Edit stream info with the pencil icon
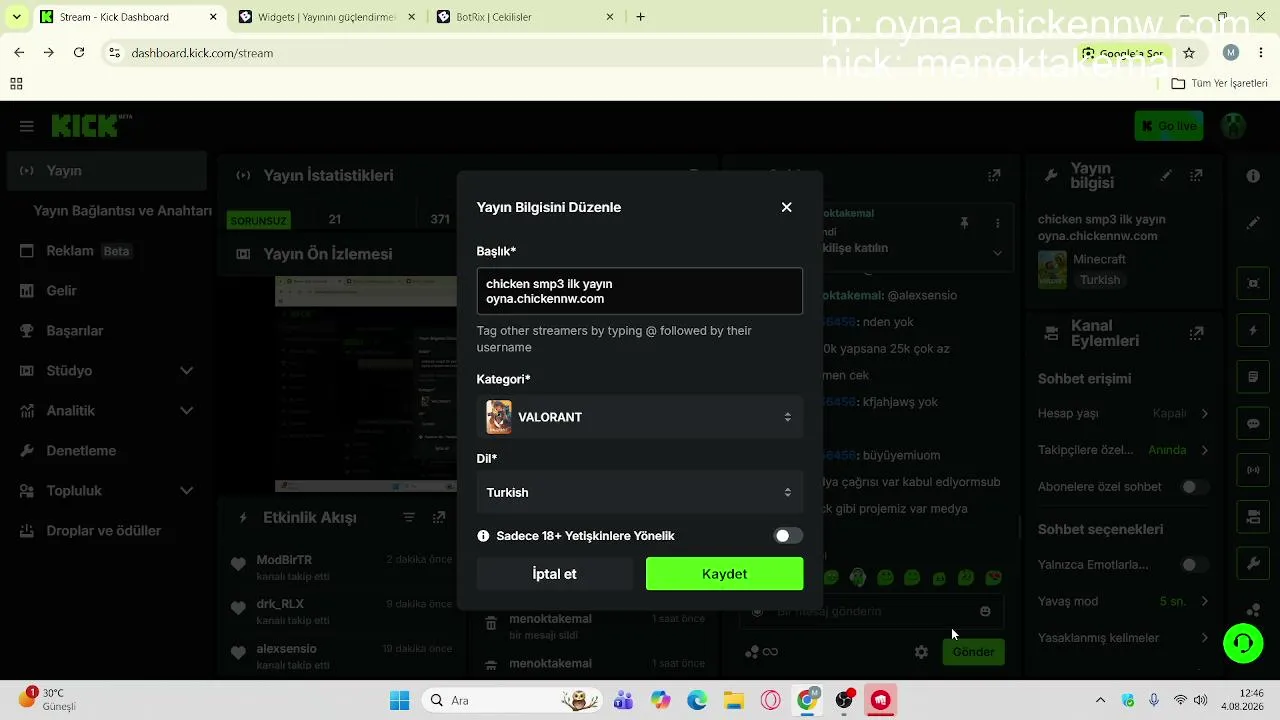This screenshot has height=720, width=1280. pyautogui.click(x=1166, y=175)
